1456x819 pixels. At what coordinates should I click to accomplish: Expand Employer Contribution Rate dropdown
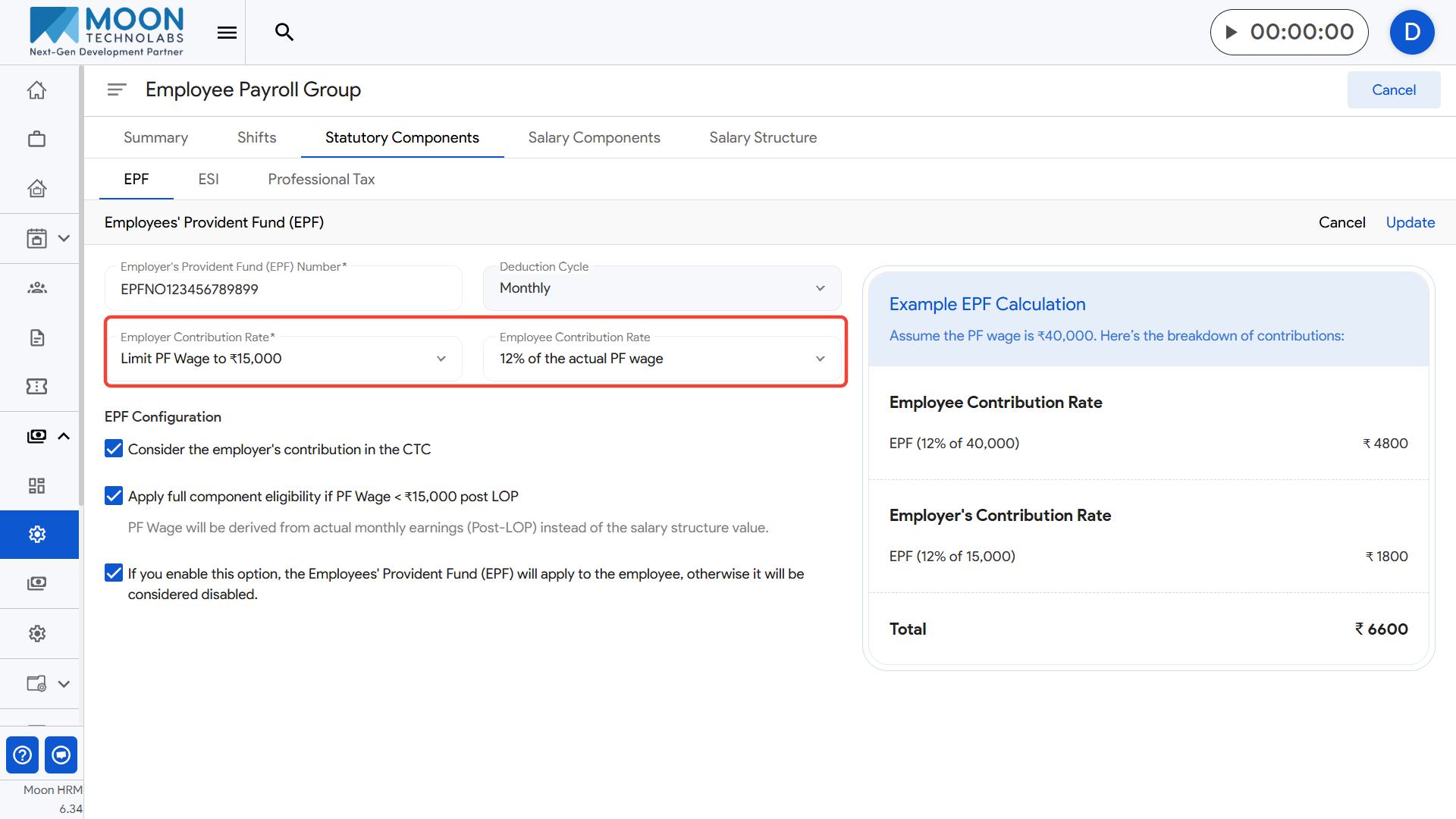(283, 359)
